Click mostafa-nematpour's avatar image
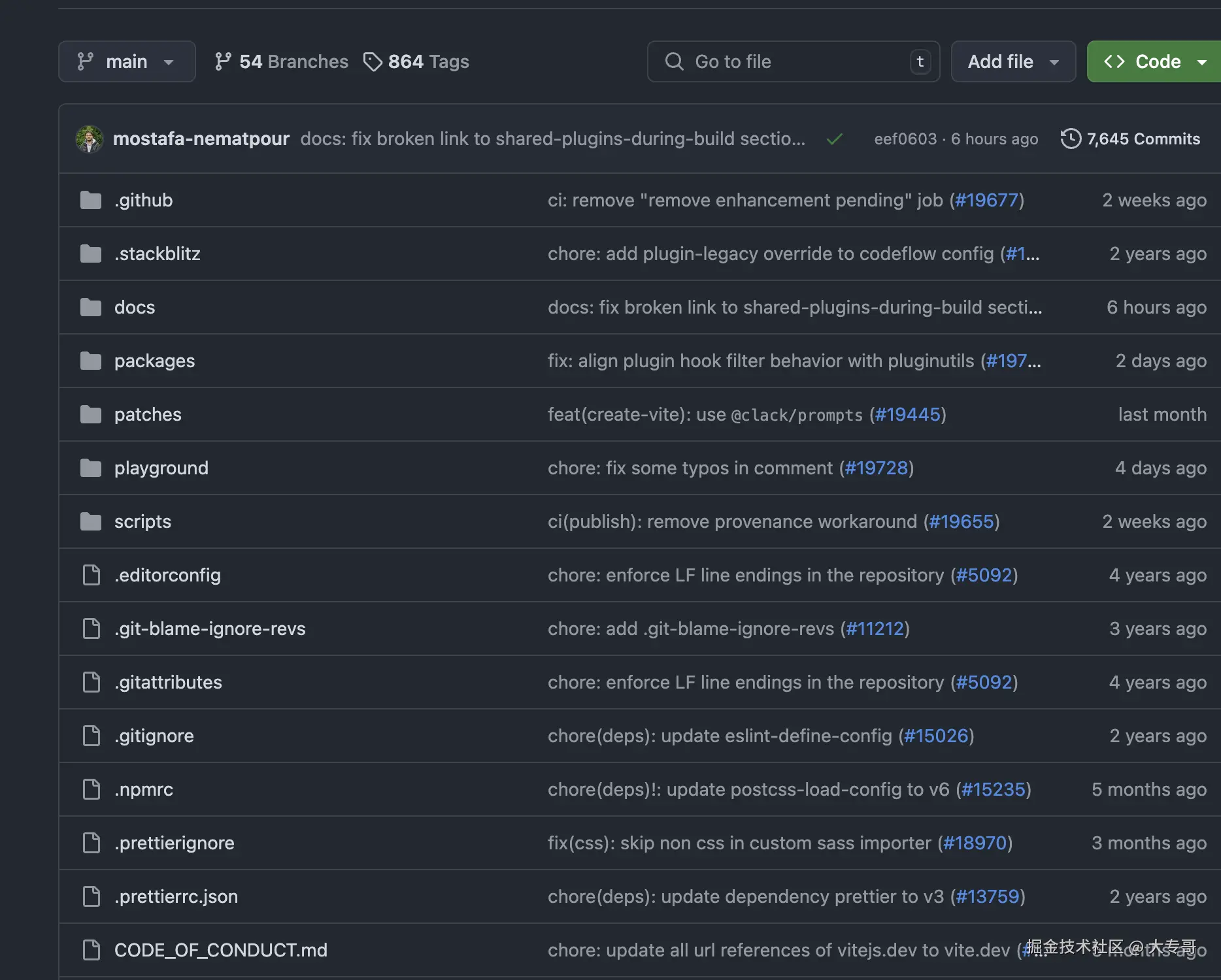This screenshot has width=1221, height=980. tap(90, 139)
